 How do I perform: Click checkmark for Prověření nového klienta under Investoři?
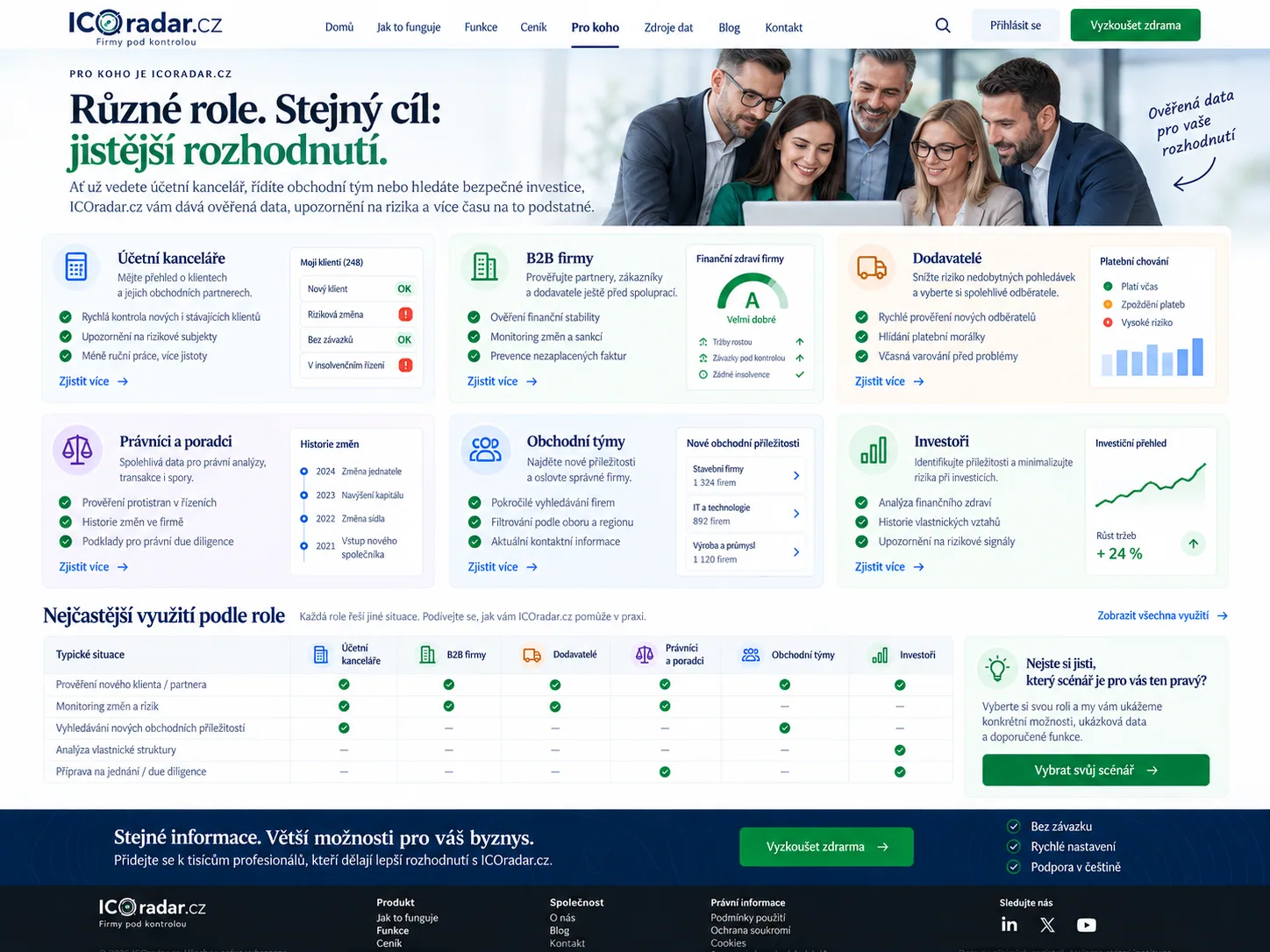900,685
